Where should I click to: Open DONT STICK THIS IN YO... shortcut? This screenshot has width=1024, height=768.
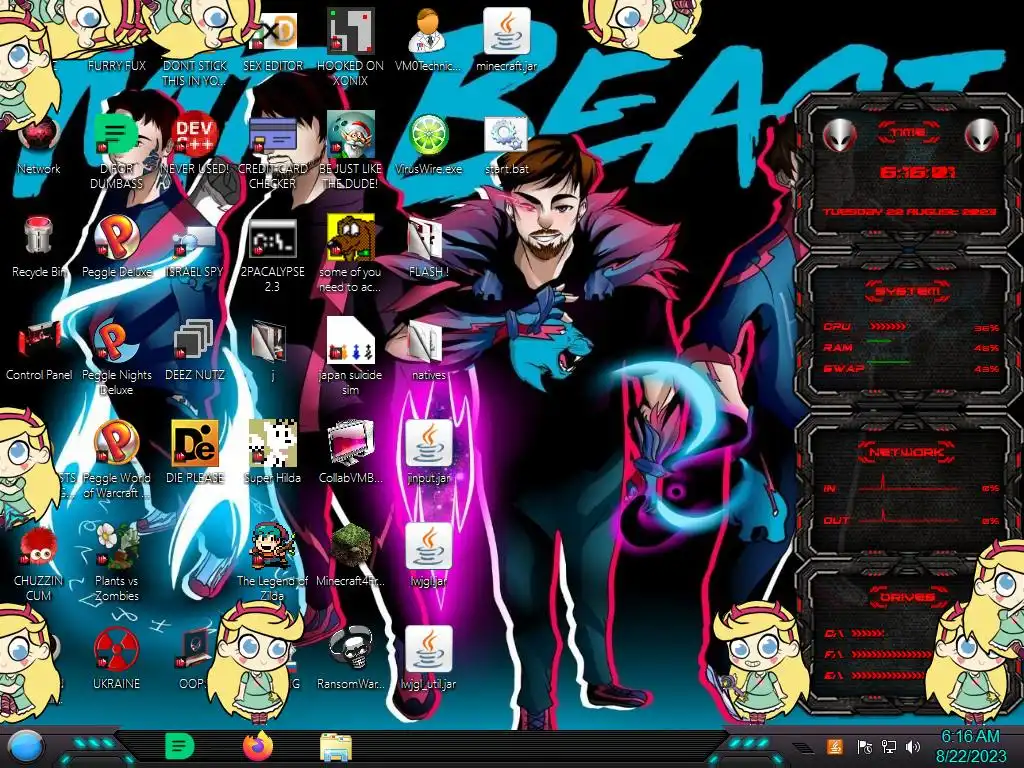pyautogui.click(x=195, y=73)
